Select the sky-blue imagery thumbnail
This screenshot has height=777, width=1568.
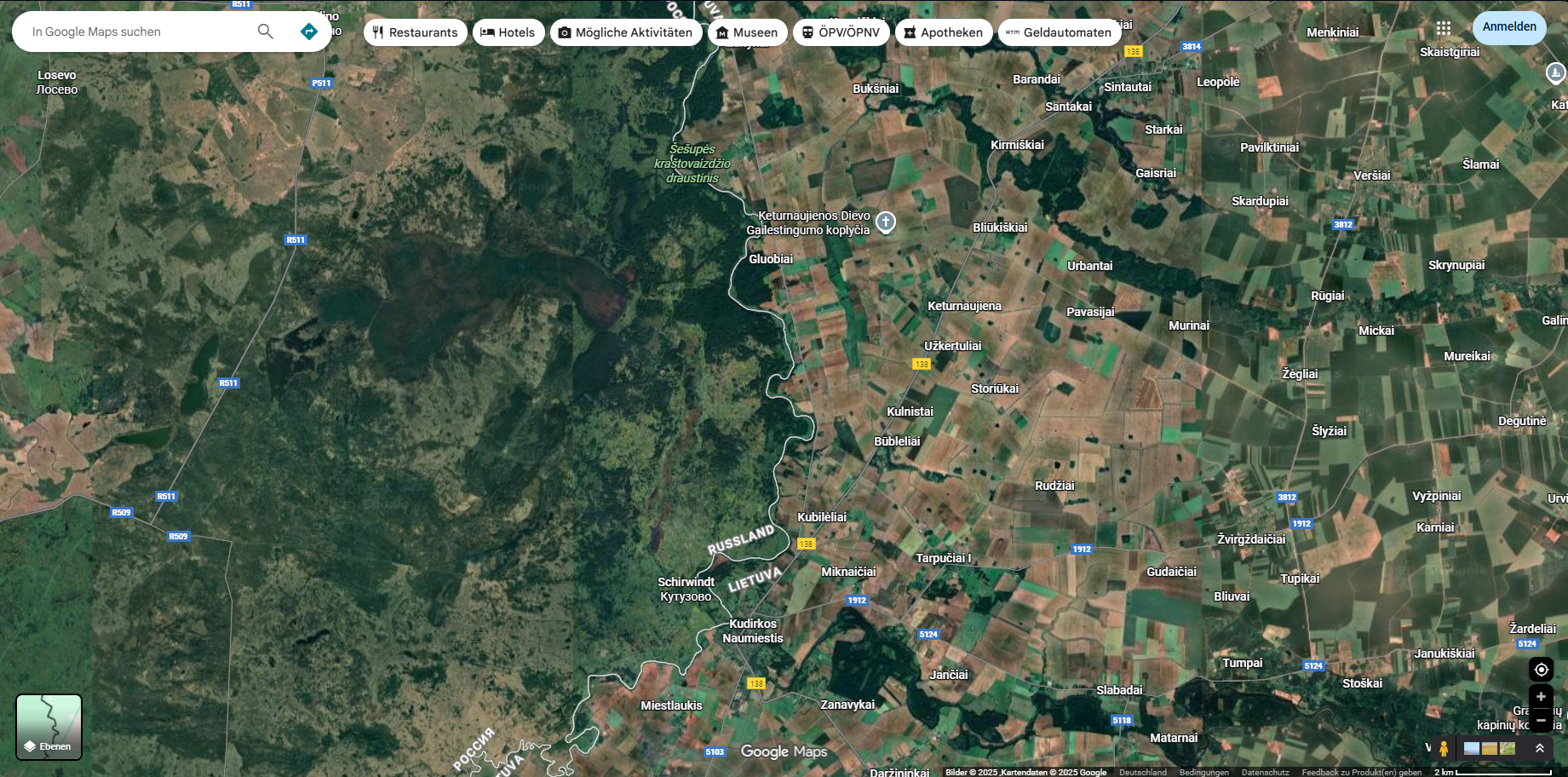click(1472, 749)
